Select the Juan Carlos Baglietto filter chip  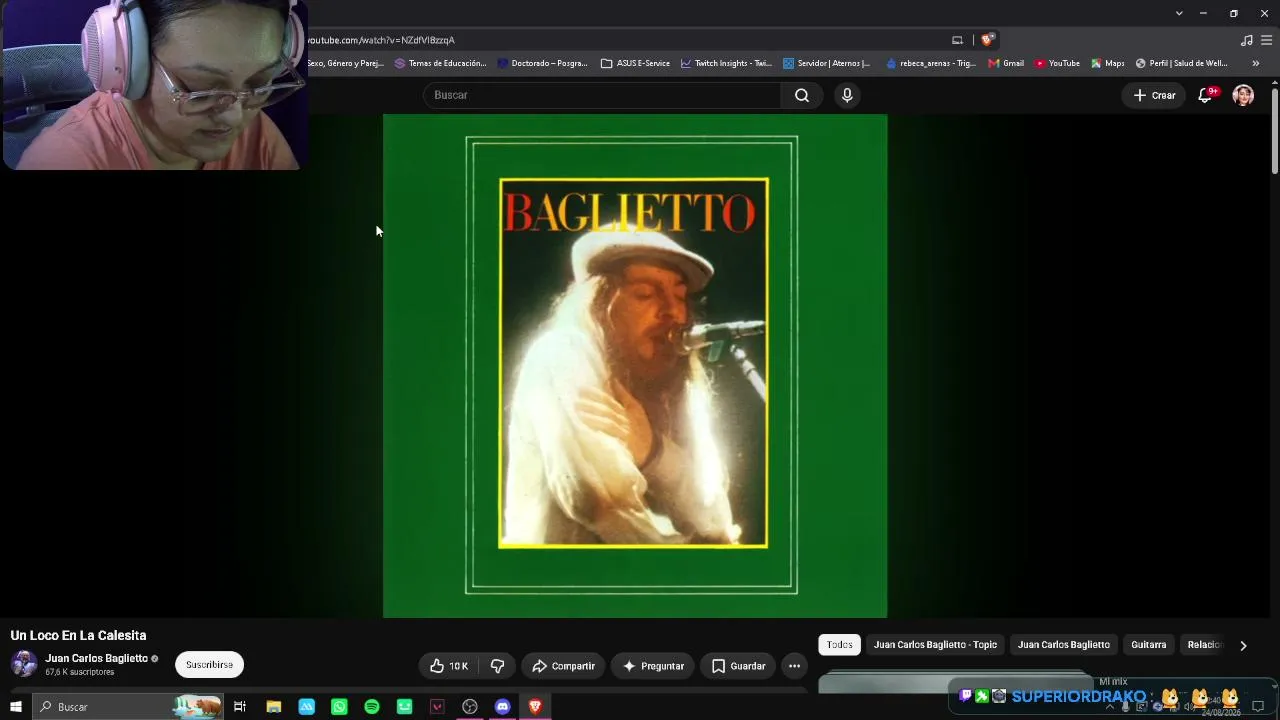[1063, 645]
